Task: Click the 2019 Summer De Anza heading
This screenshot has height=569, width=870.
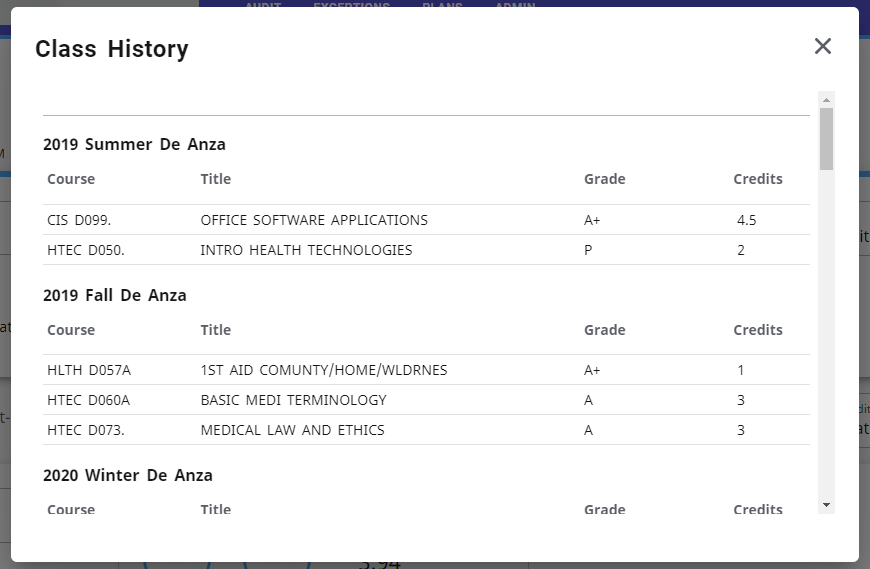Action: click(x=134, y=144)
